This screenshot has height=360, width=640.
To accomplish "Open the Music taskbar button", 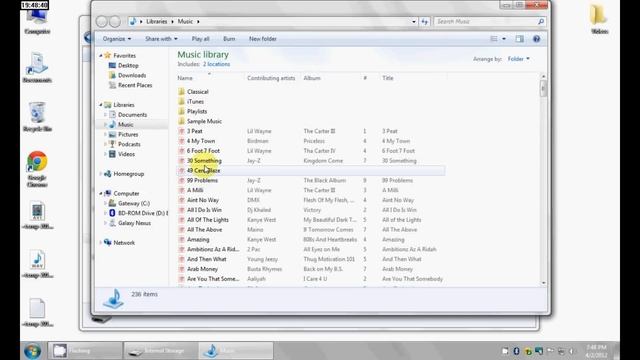I will click(236, 351).
